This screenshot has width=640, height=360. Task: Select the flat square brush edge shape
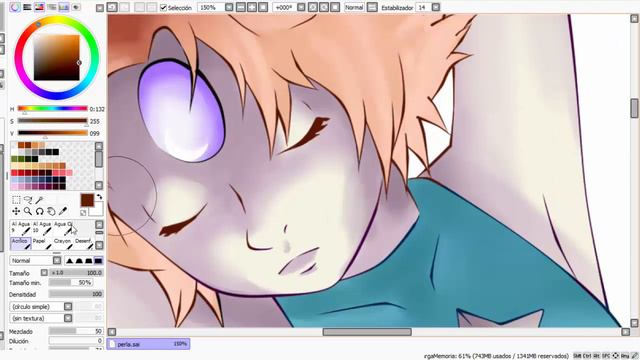pyautogui.click(x=98, y=260)
